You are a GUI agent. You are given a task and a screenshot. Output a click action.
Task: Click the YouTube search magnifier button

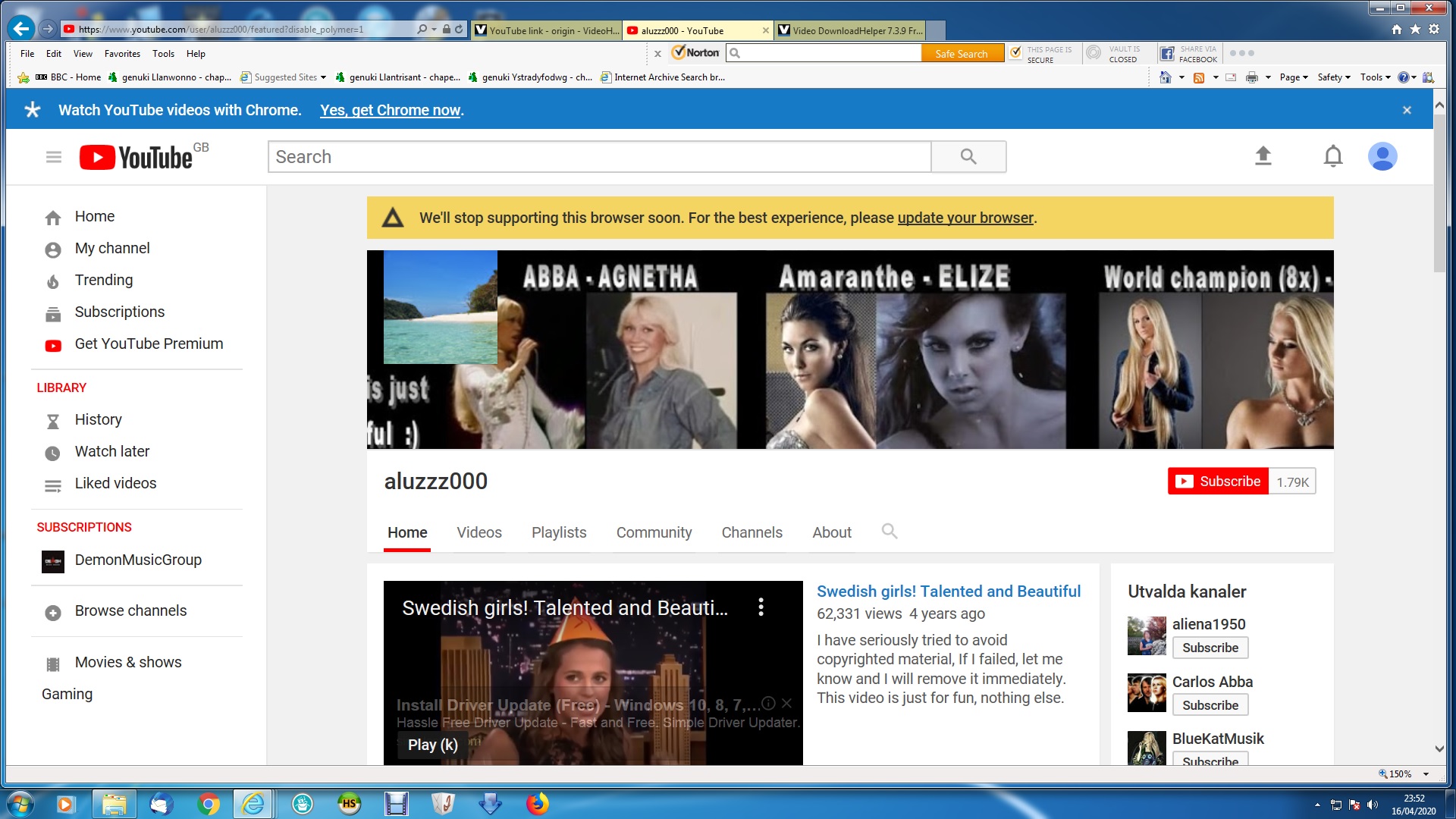click(968, 156)
